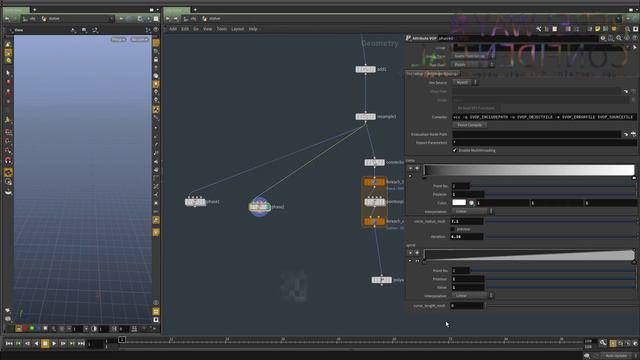Image resolution: width=640 pixels, height=360 pixels.
Task: Click gear settings icon in parameter header
Action: [x=603, y=38]
